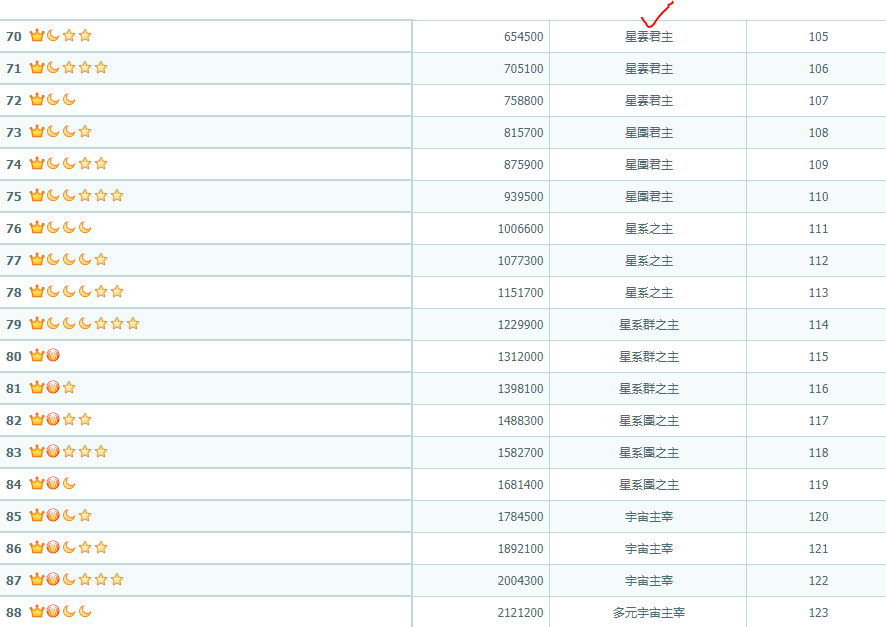Viewport: 886px width, 627px height.
Task: Click the crown icon in level 75 row
Action: pyautogui.click(x=37, y=196)
